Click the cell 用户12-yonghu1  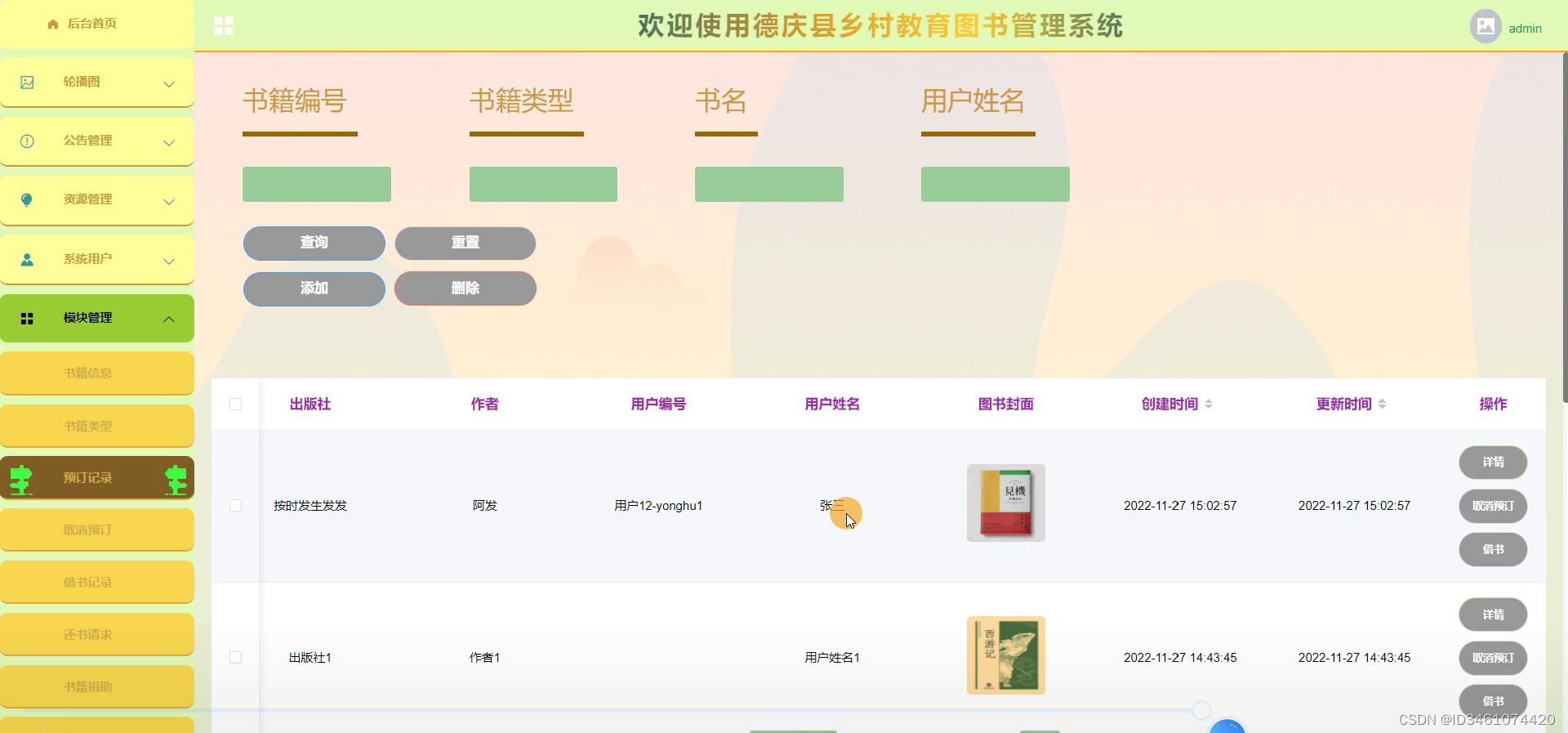point(658,506)
